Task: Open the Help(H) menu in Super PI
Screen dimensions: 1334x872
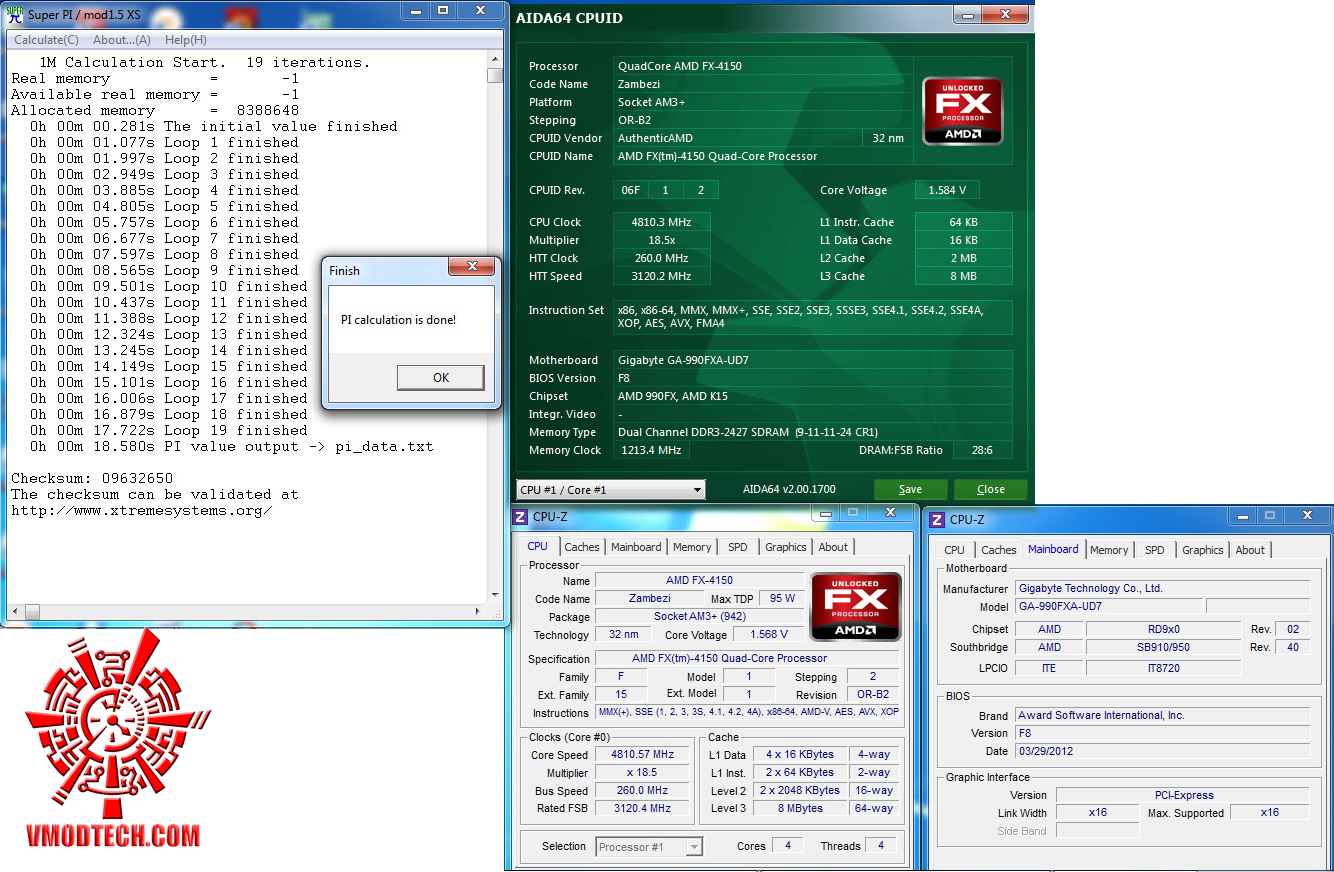Action: [x=186, y=40]
